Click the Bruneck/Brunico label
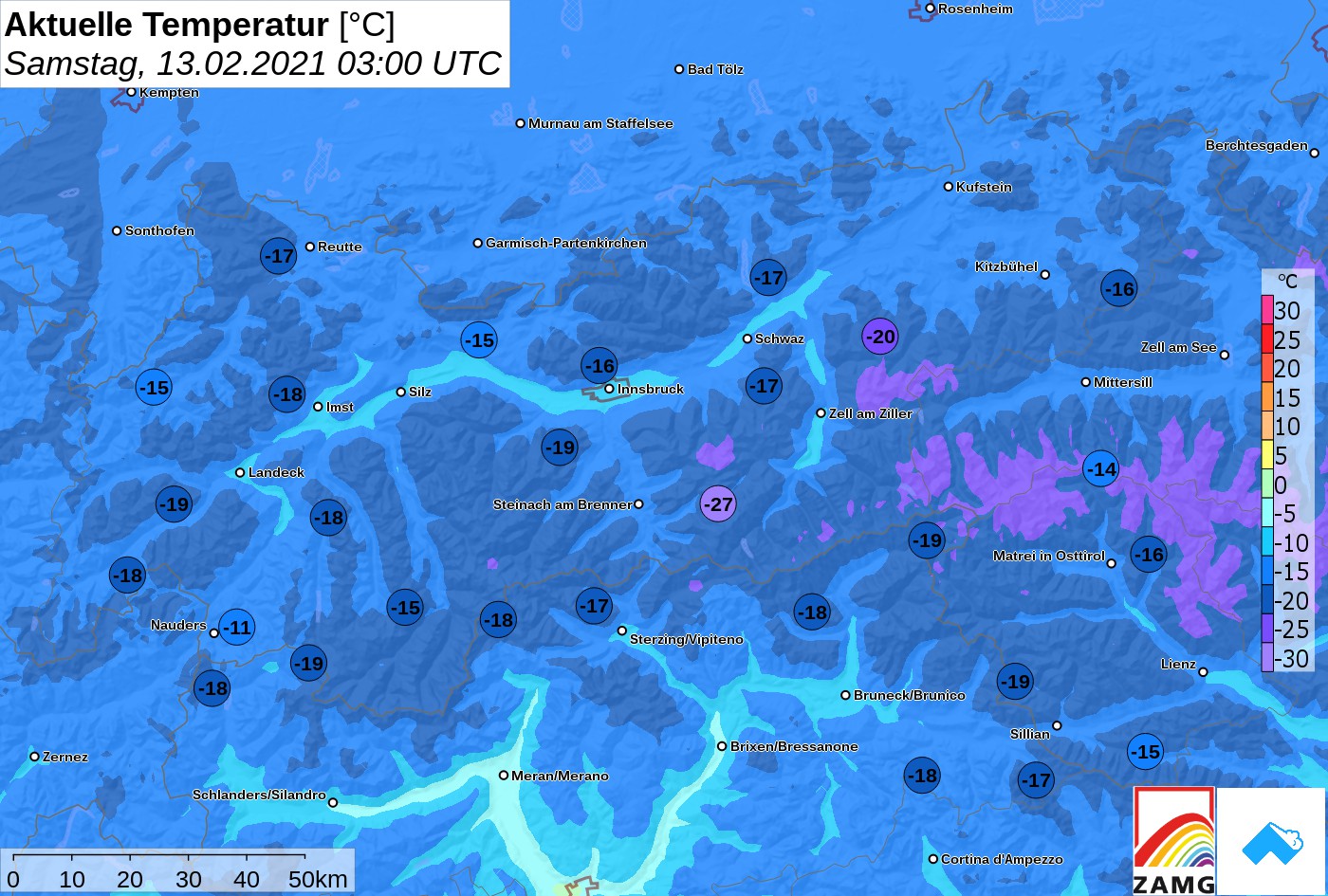Viewport: 1328px width, 896px height. pyautogui.click(x=910, y=695)
